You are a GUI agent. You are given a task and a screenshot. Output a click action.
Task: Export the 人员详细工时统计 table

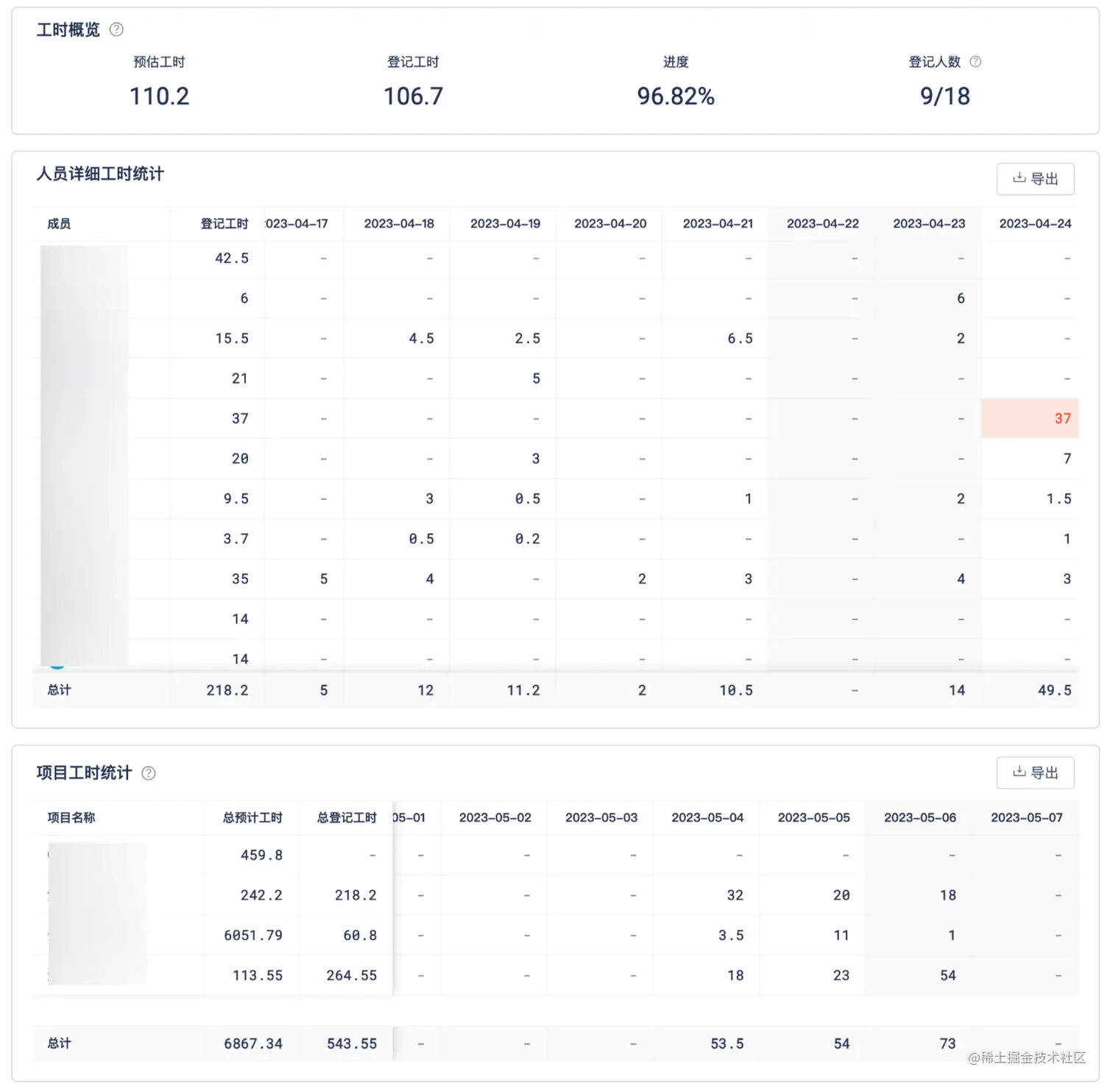click(1035, 179)
